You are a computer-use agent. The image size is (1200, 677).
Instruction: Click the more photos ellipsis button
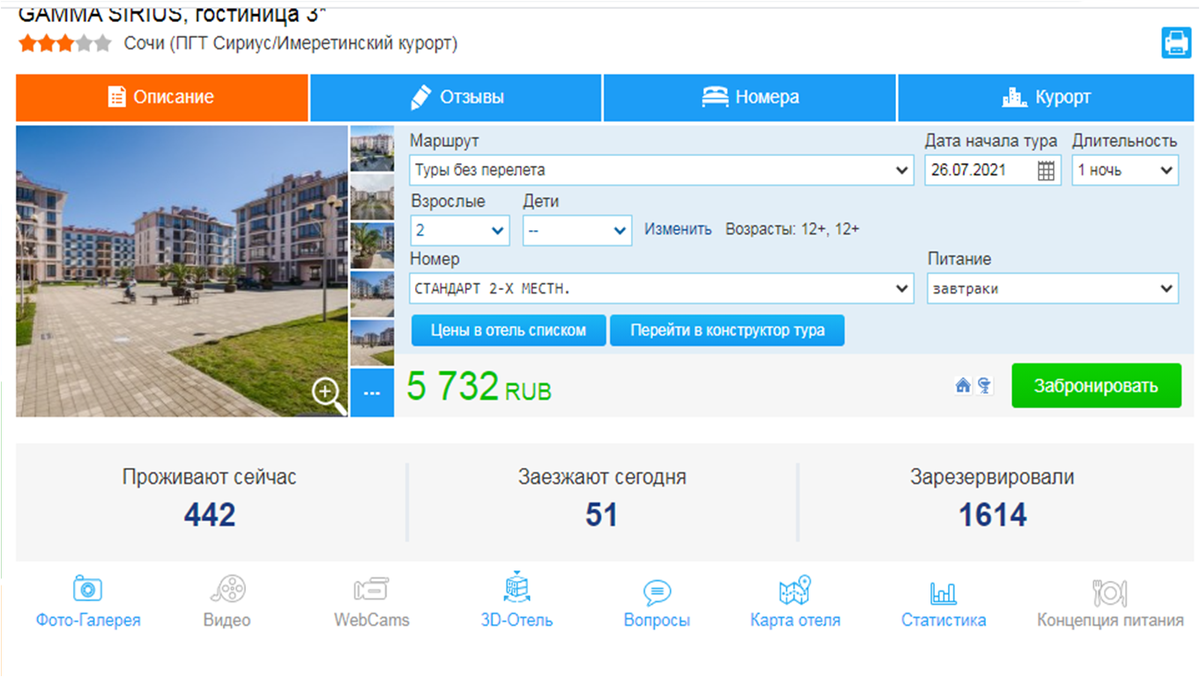click(x=372, y=393)
